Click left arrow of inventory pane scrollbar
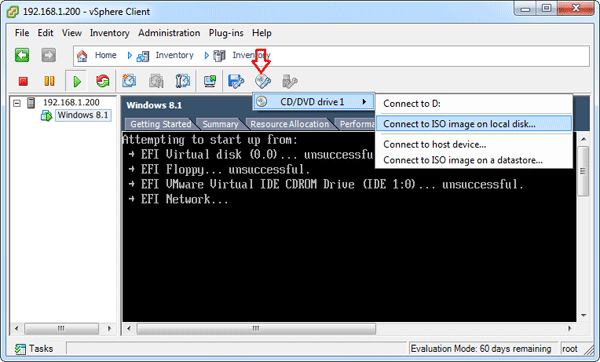Screen dimensions: 600x362 [x=16, y=328]
